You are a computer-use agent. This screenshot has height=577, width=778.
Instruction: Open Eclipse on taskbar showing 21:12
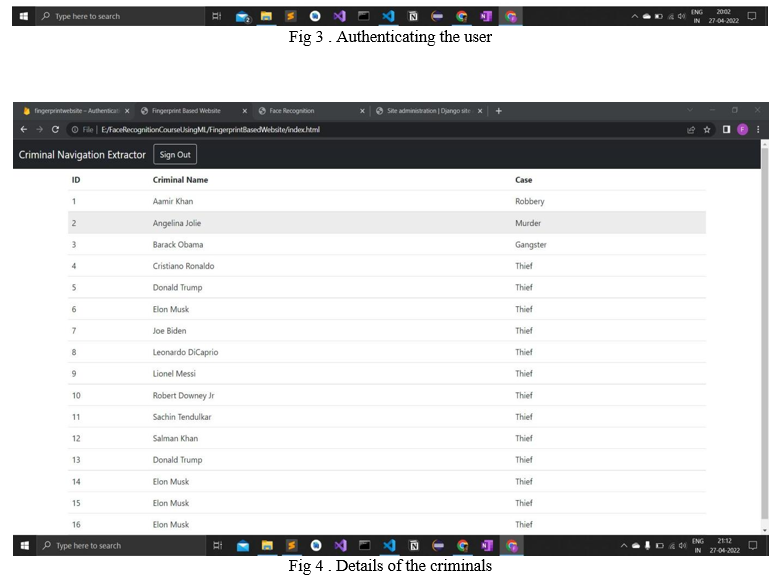pos(438,546)
